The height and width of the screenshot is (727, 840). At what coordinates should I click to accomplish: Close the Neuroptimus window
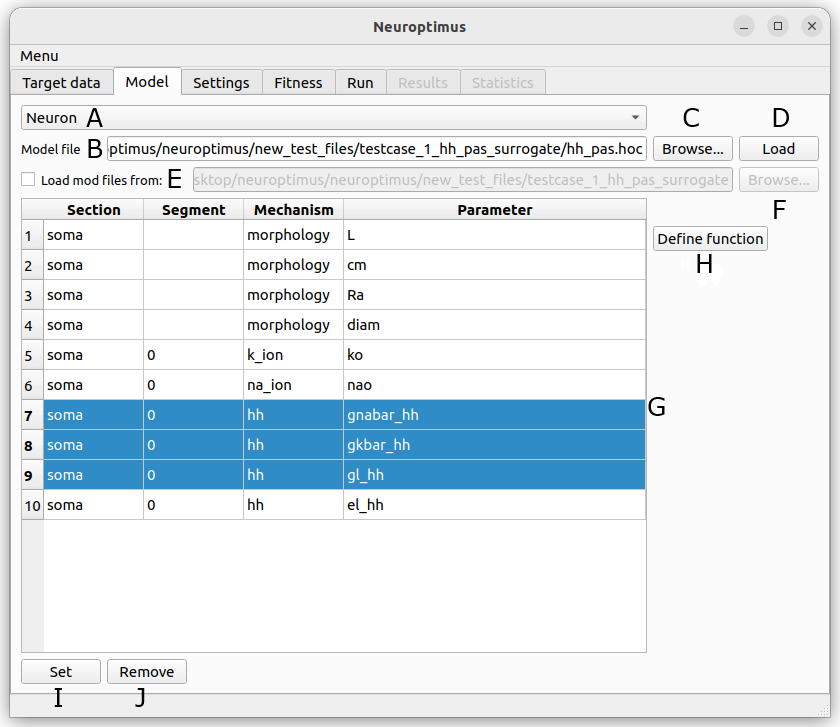pyautogui.click(x=812, y=26)
